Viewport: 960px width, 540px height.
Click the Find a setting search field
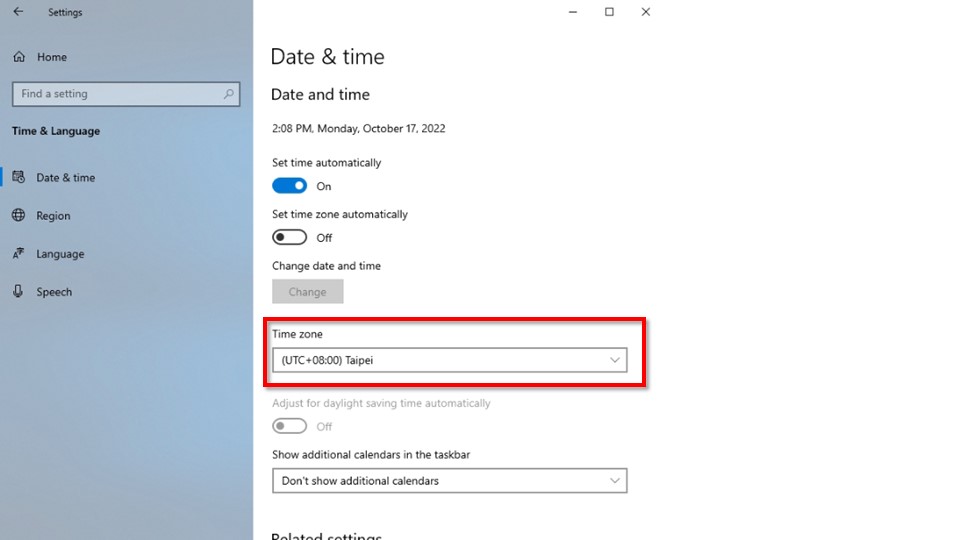tap(115, 94)
